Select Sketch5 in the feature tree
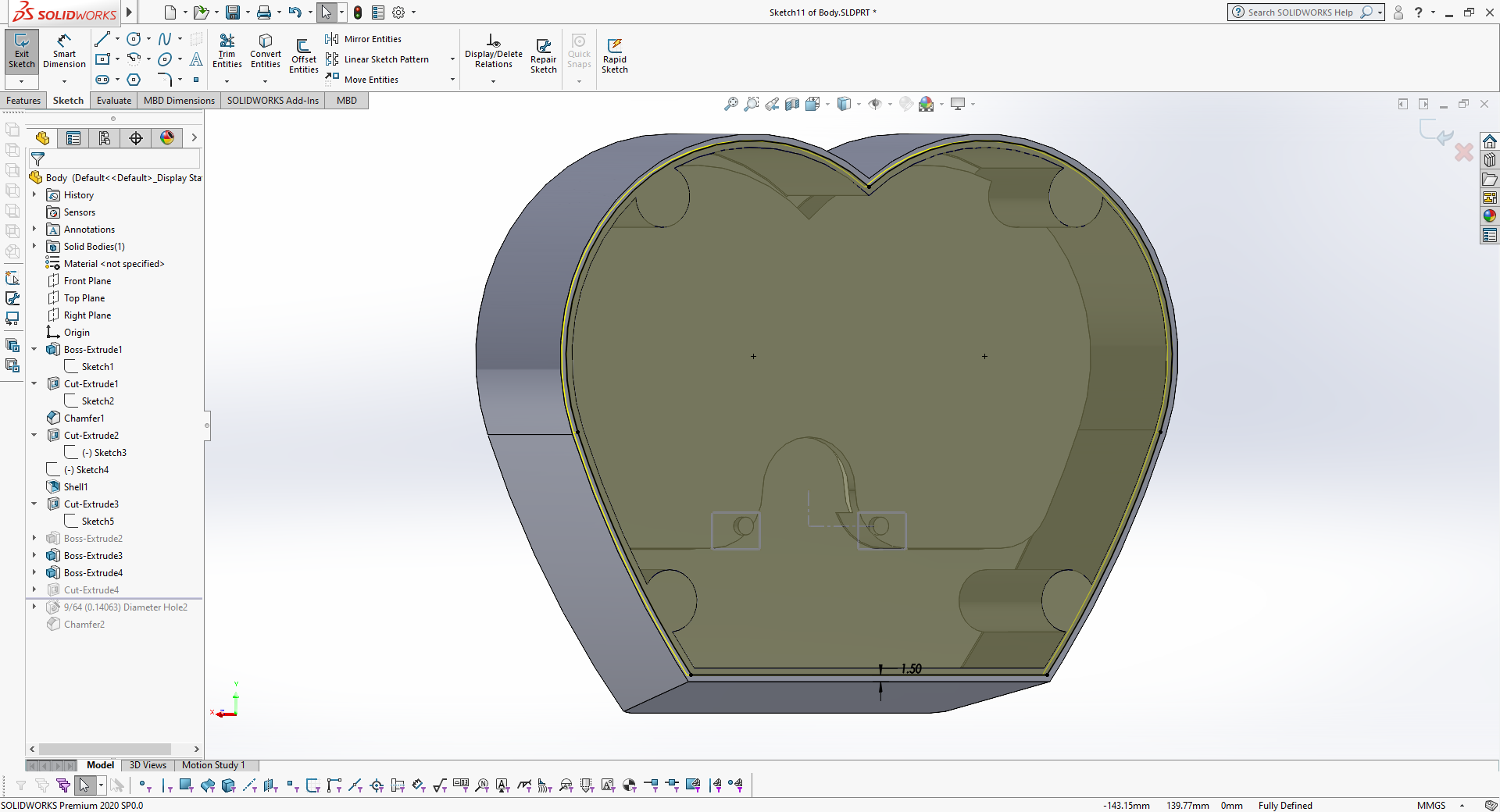Screen dimensions: 1500x812 (98, 522)
